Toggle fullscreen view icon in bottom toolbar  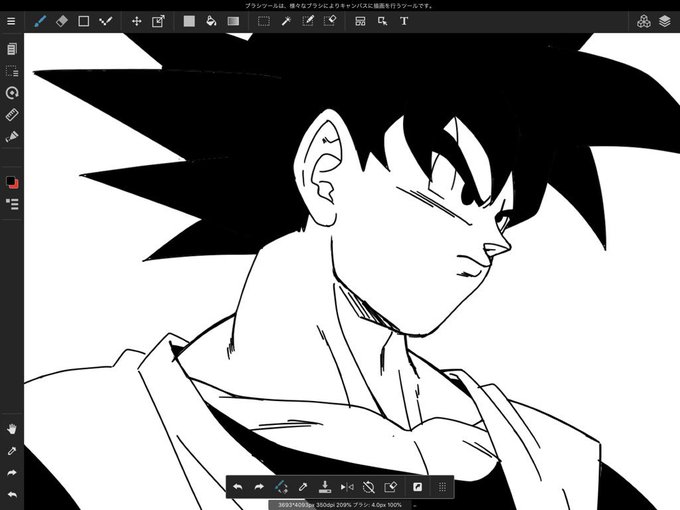pos(417,487)
